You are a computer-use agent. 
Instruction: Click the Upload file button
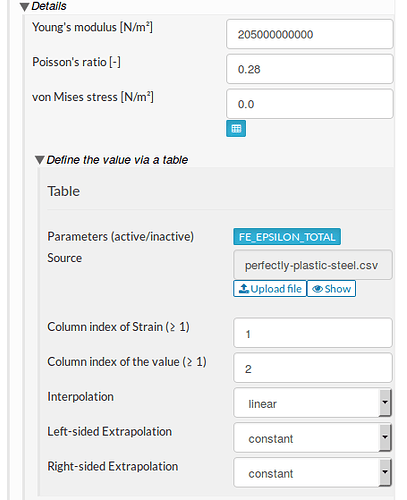pyautogui.click(x=270, y=289)
